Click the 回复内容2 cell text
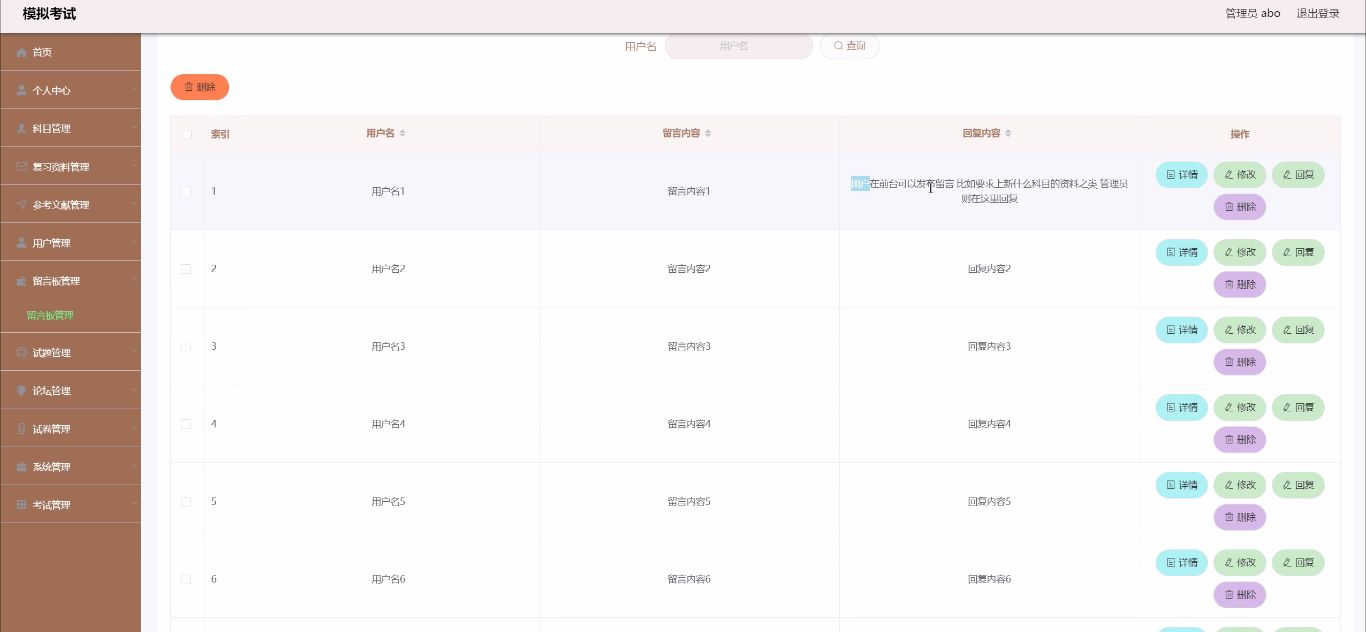The width and height of the screenshot is (1366, 632). point(989,269)
